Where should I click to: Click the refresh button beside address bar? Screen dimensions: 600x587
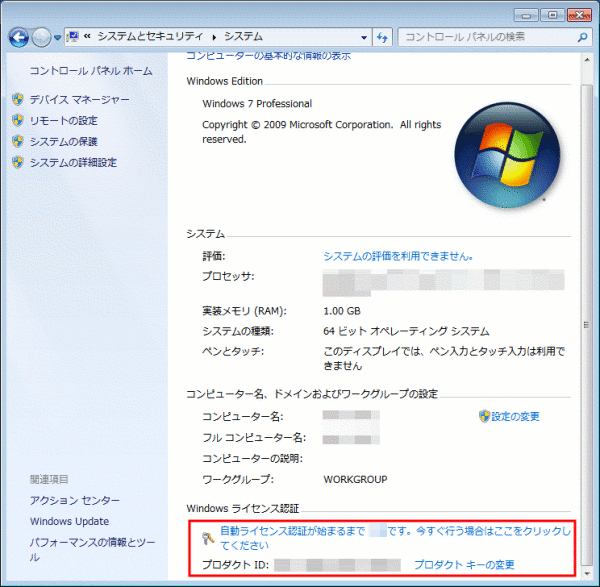tap(381, 37)
